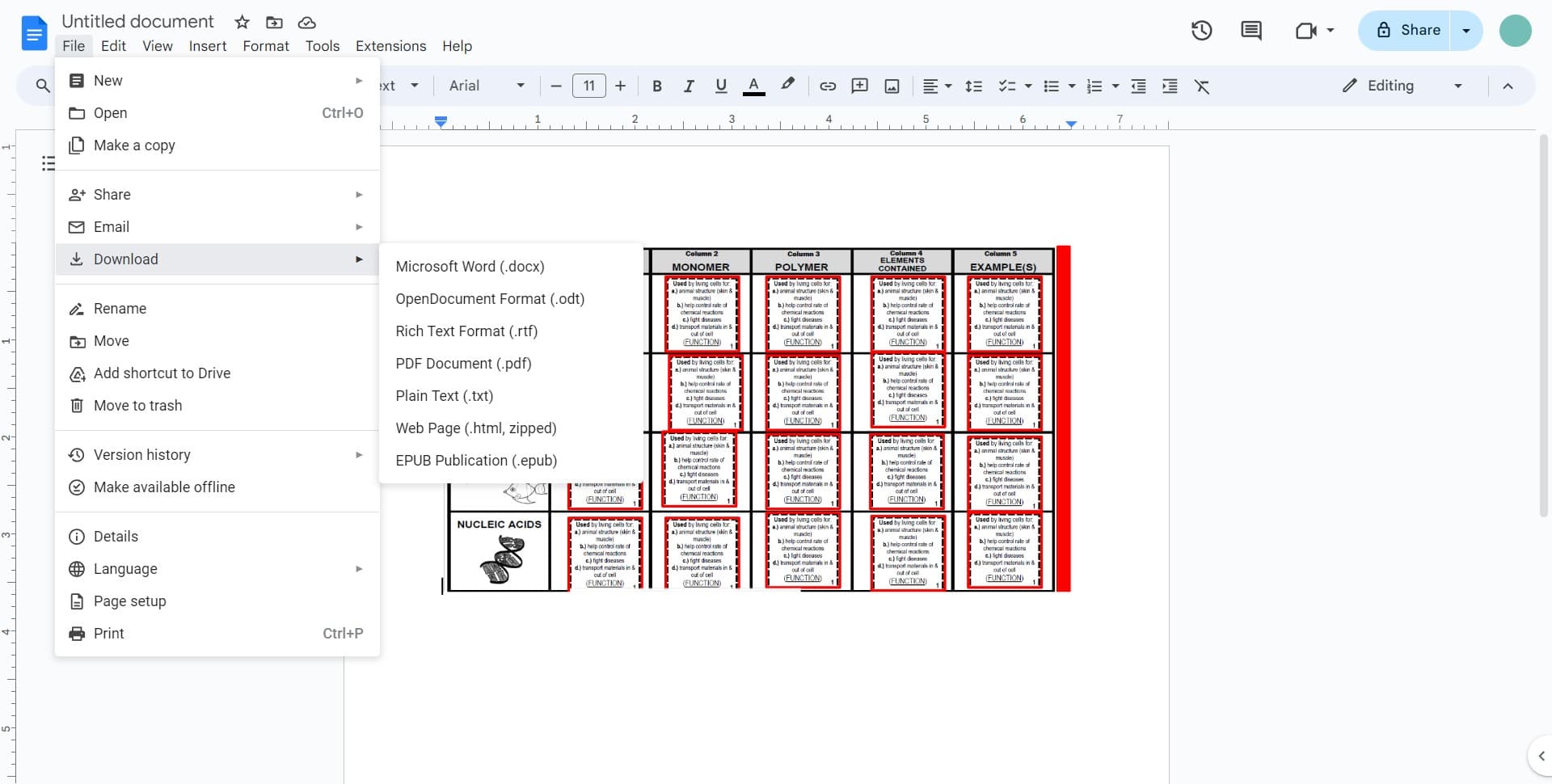This screenshot has height=784, width=1552.
Task: Toggle italic formatting
Action: tap(689, 86)
